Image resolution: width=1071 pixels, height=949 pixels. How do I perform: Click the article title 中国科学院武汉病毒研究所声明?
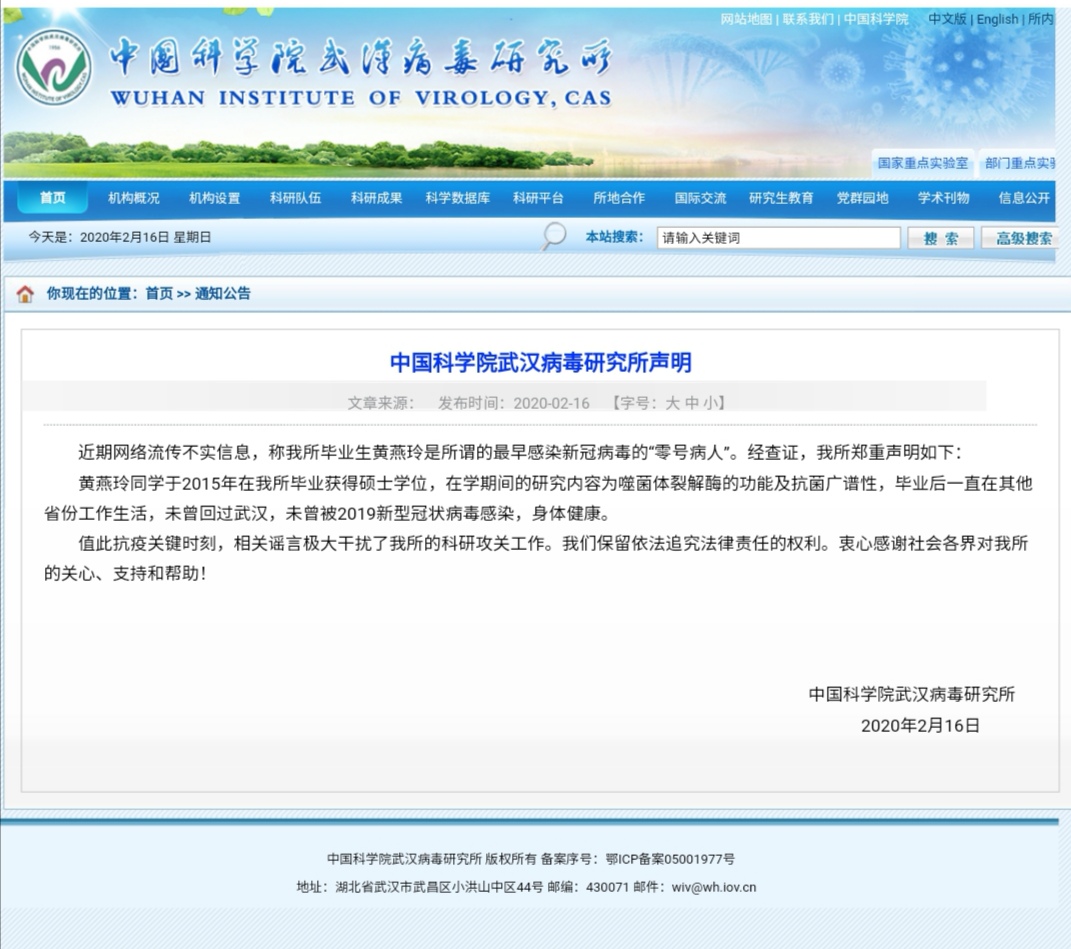pyautogui.click(x=540, y=362)
